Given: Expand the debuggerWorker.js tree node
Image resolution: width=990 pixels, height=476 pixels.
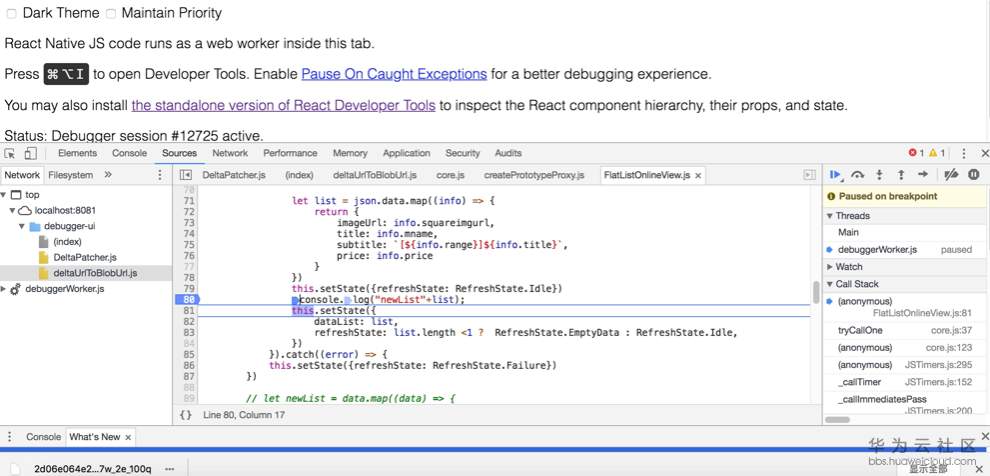Looking at the screenshot, I should pyautogui.click(x=3, y=289).
